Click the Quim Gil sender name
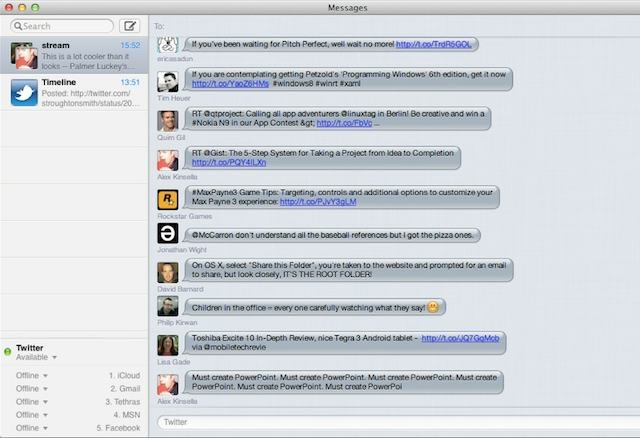 click(x=171, y=138)
